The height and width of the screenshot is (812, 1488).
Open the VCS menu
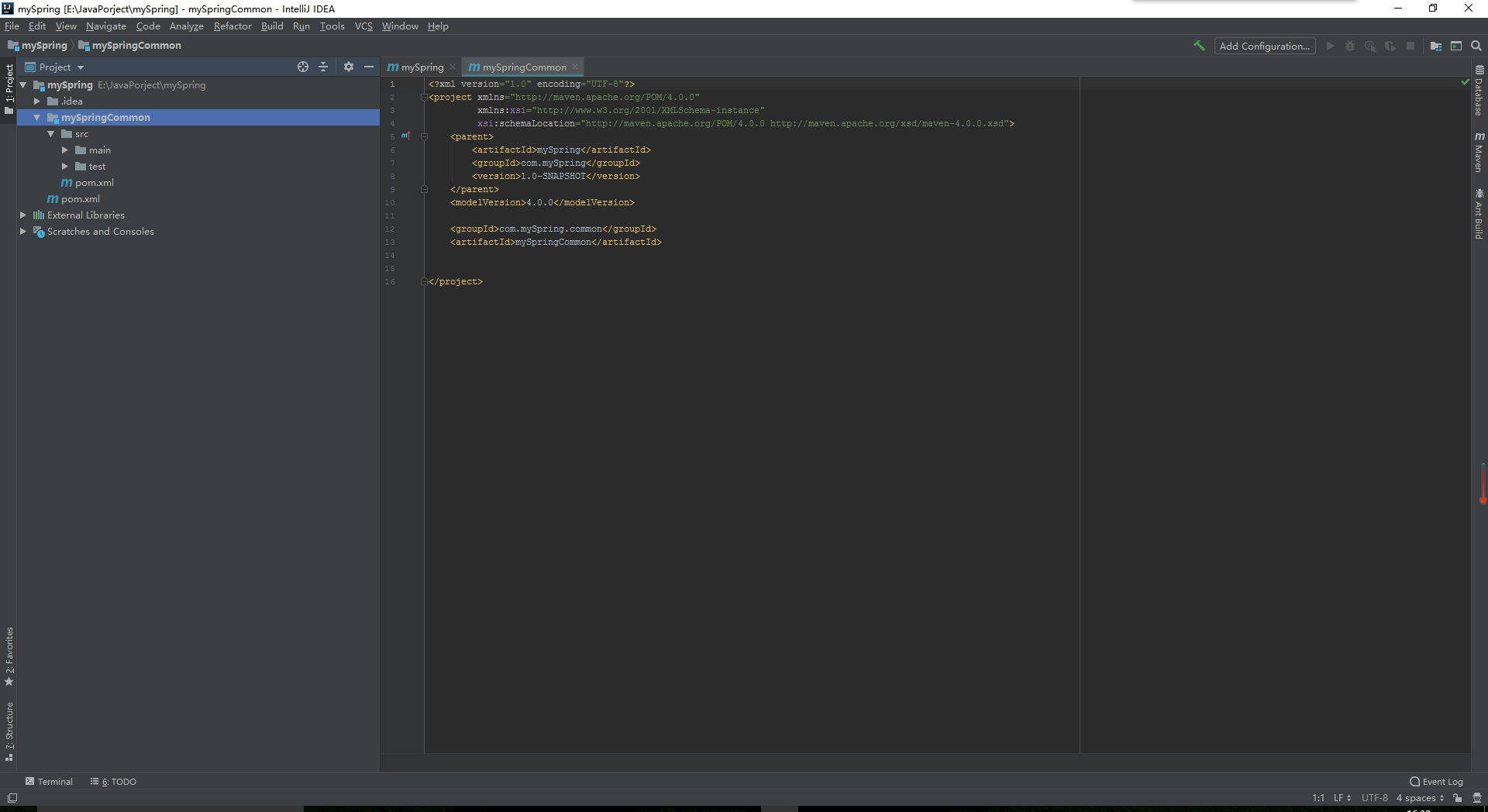(363, 26)
